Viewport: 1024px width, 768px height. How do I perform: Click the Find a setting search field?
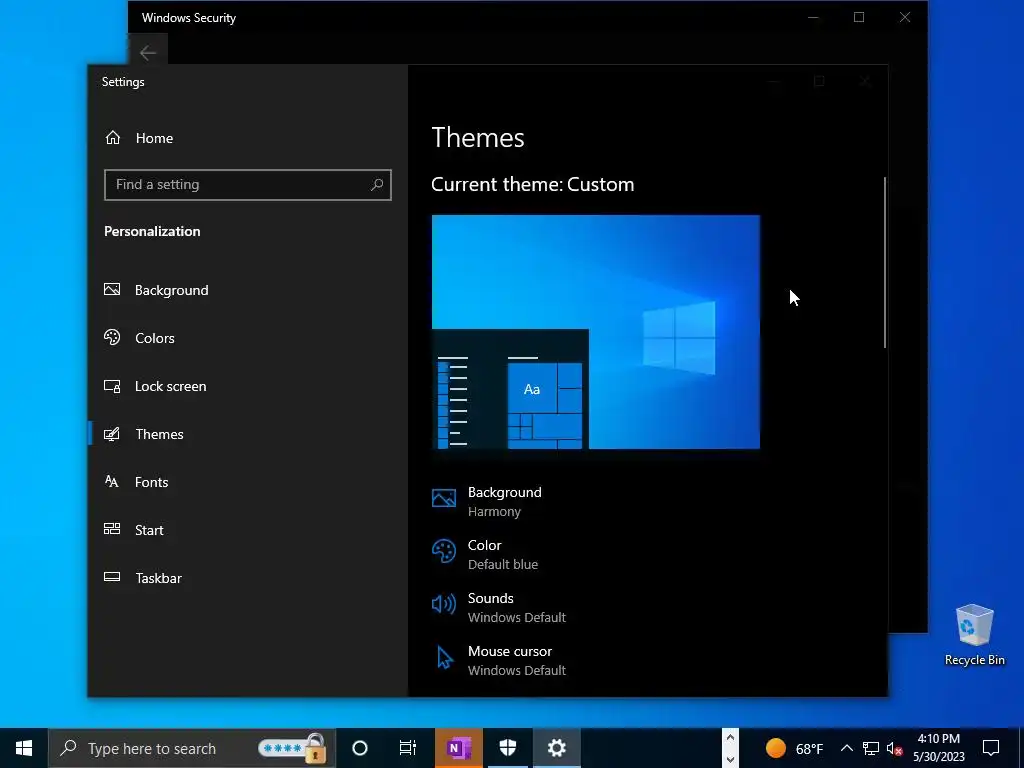click(248, 185)
